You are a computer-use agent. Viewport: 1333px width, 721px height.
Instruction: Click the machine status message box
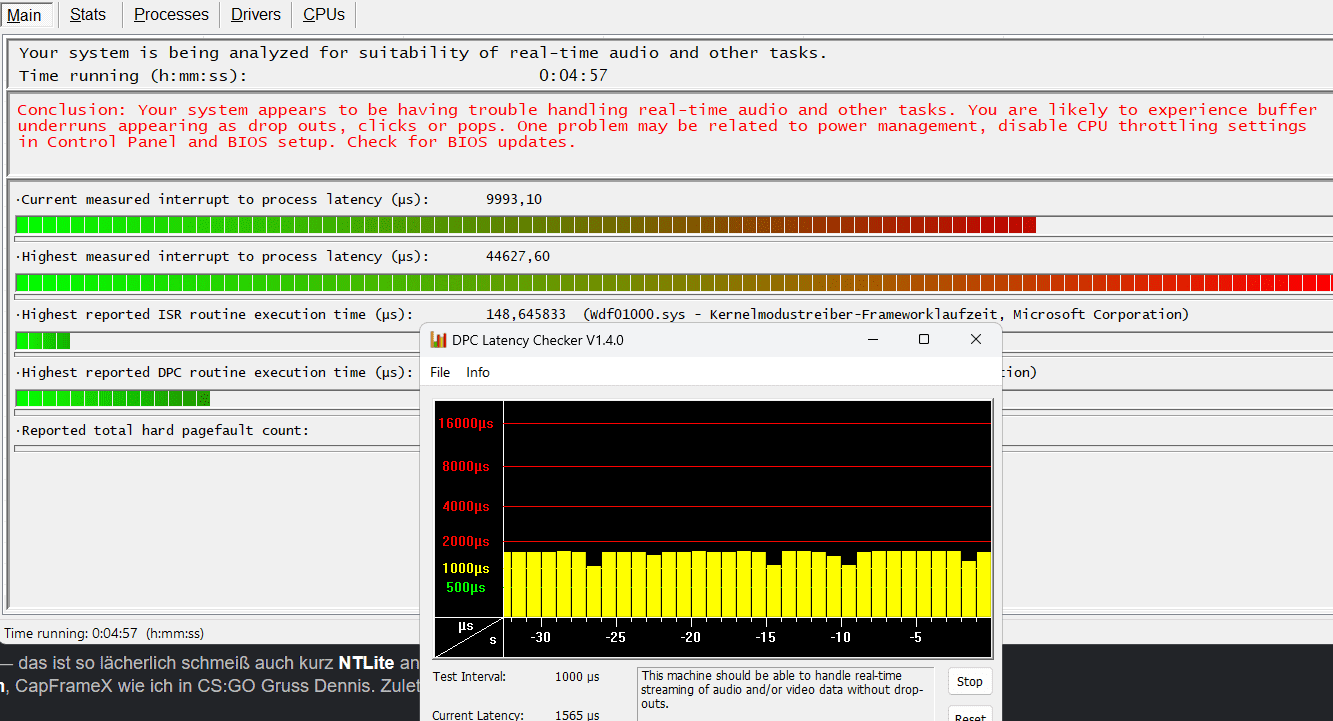tap(785, 691)
